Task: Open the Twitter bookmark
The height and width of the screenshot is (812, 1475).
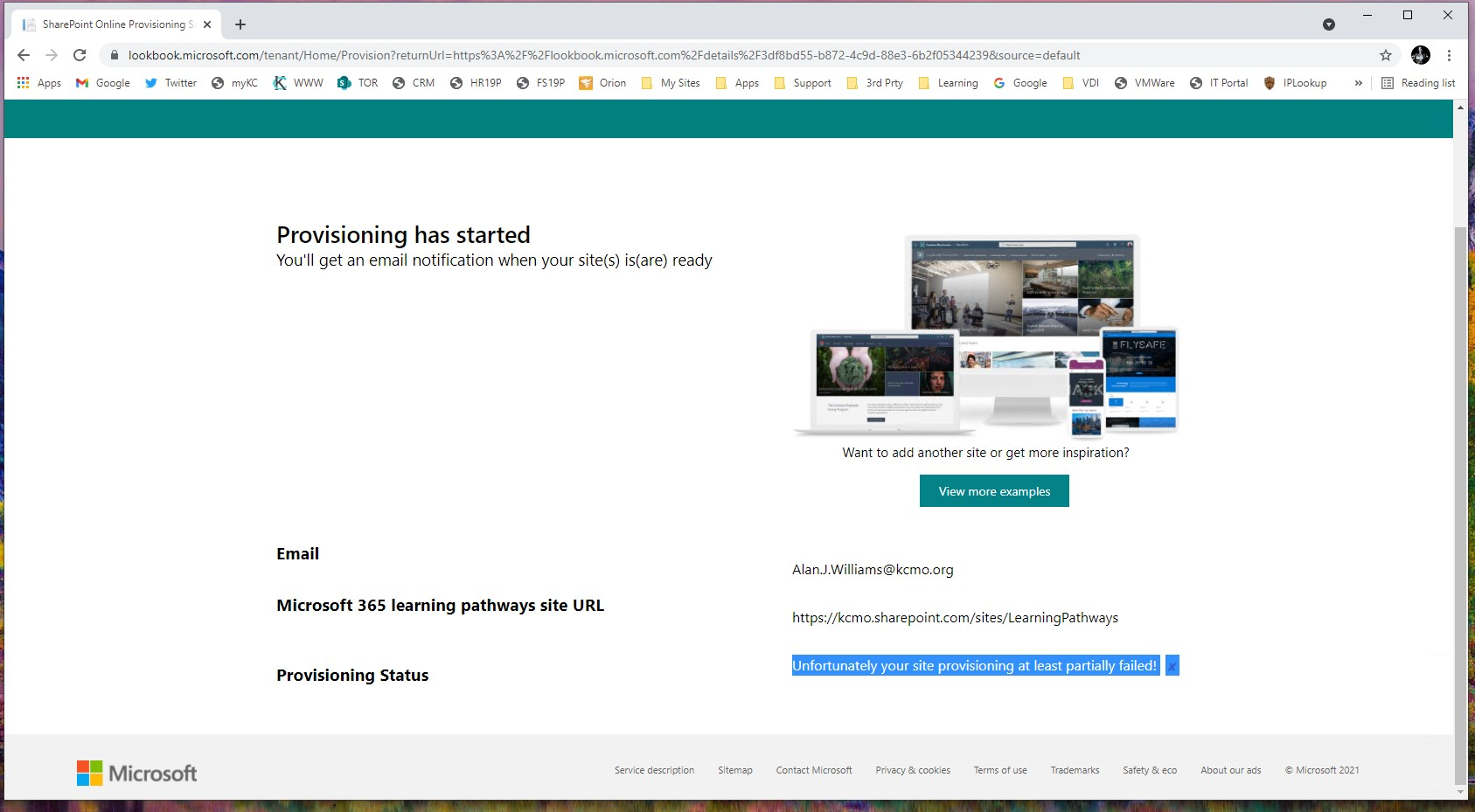Action: (x=170, y=82)
